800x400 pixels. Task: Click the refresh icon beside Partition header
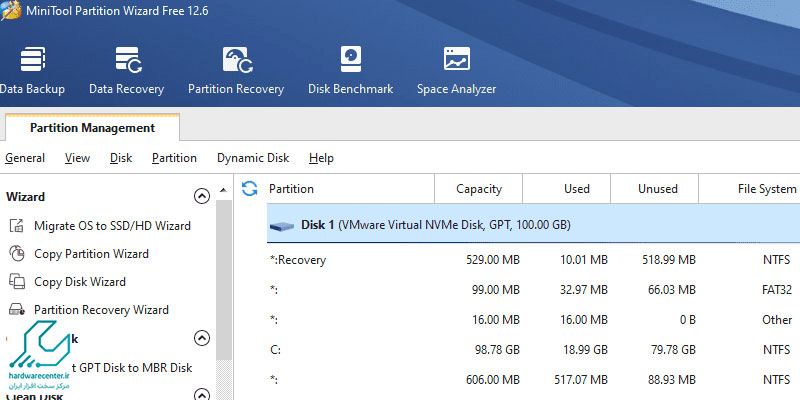pos(249,189)
